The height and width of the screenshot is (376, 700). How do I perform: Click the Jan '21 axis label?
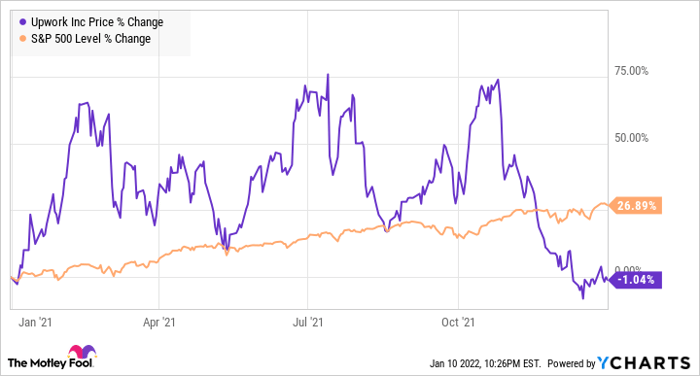35,322
